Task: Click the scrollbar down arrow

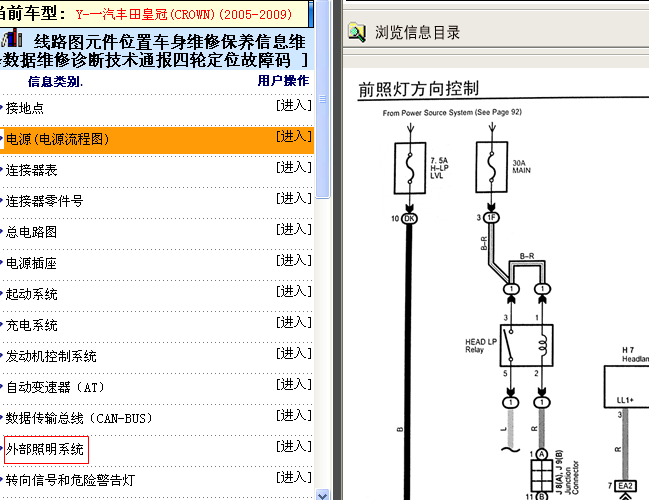Action: coord(322,495)
